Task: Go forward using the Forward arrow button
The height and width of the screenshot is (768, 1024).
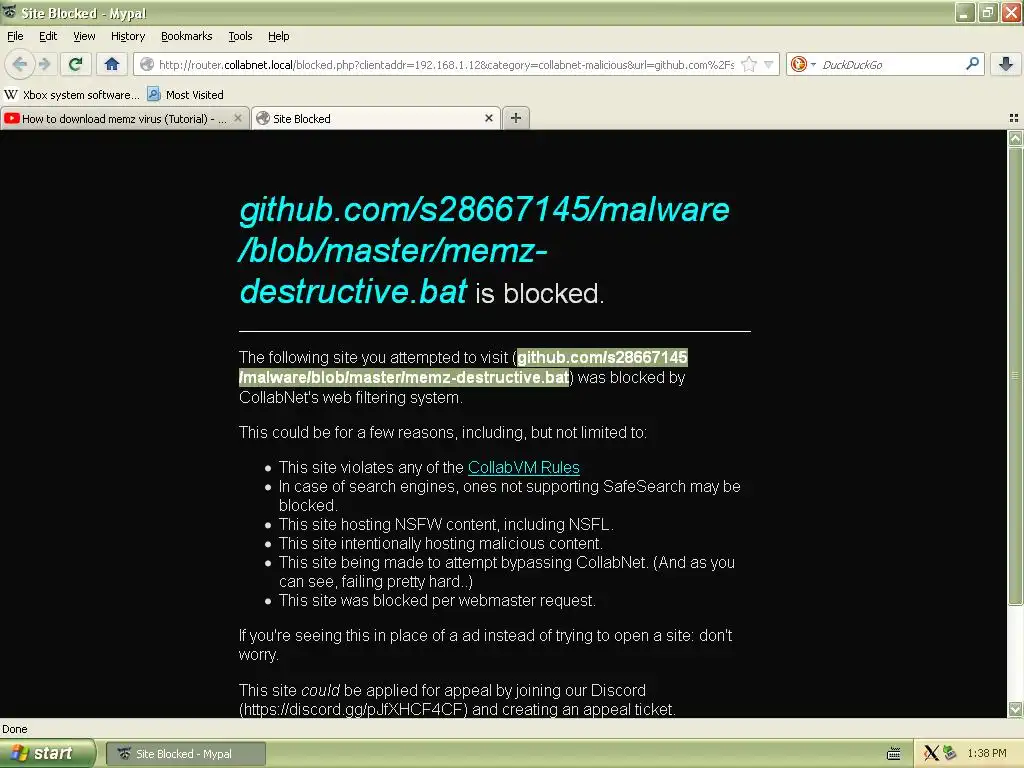Action: point(44,64)
